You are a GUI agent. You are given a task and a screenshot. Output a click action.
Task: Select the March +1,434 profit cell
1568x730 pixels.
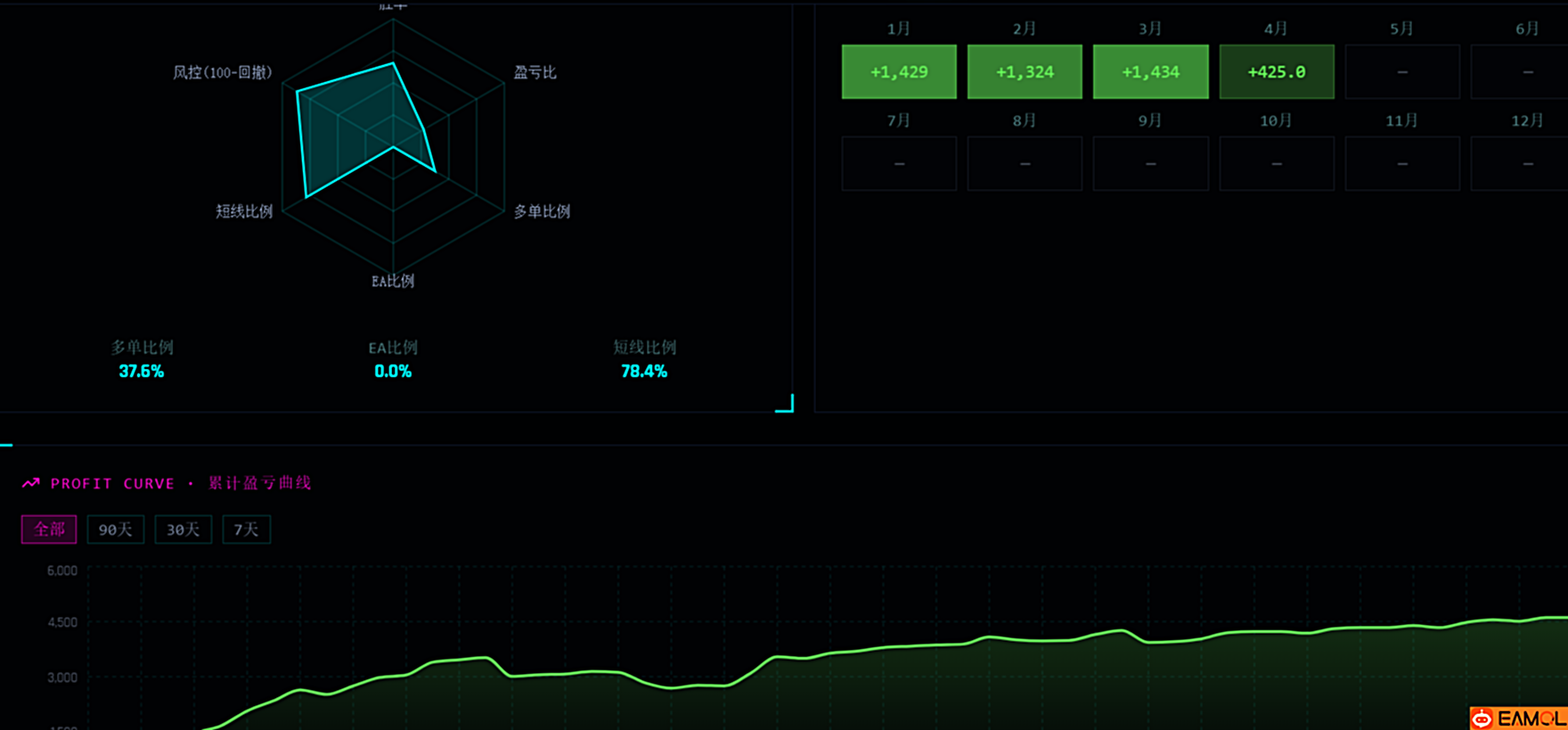pyautogui.click(x=1150, y=72)
